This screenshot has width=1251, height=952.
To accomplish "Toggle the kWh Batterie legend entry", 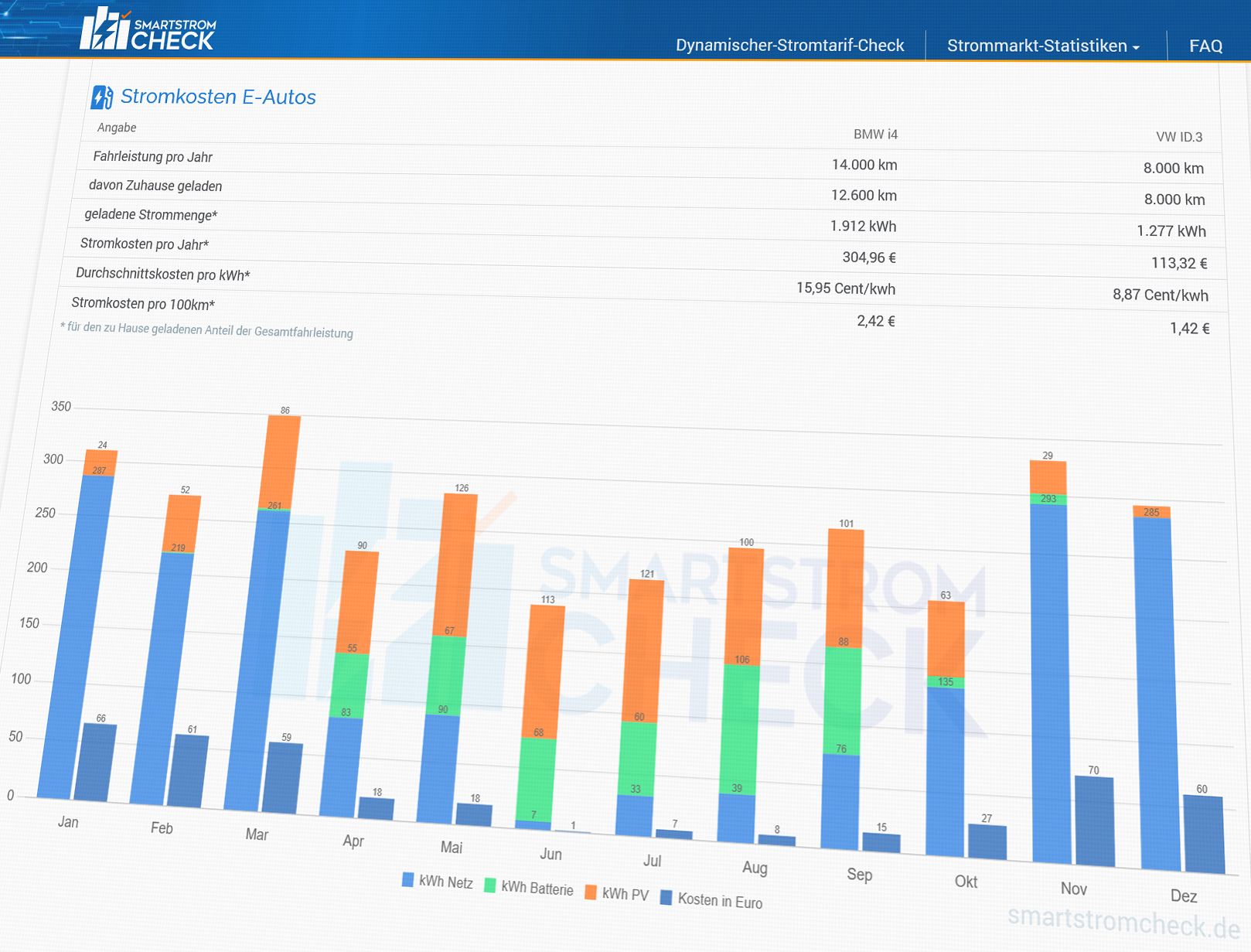I will point(529,887).
